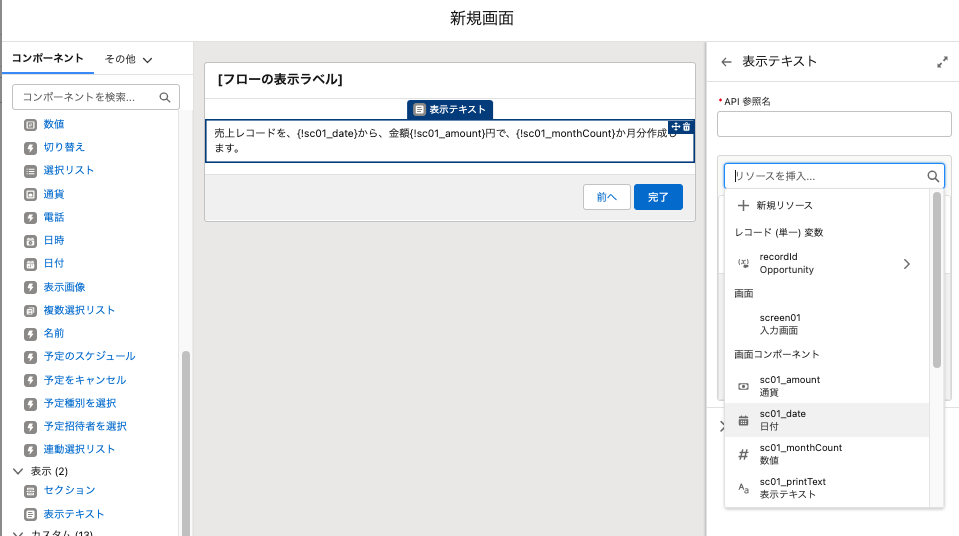
Task: Click the 完了 button
Action: coord(658,197)
